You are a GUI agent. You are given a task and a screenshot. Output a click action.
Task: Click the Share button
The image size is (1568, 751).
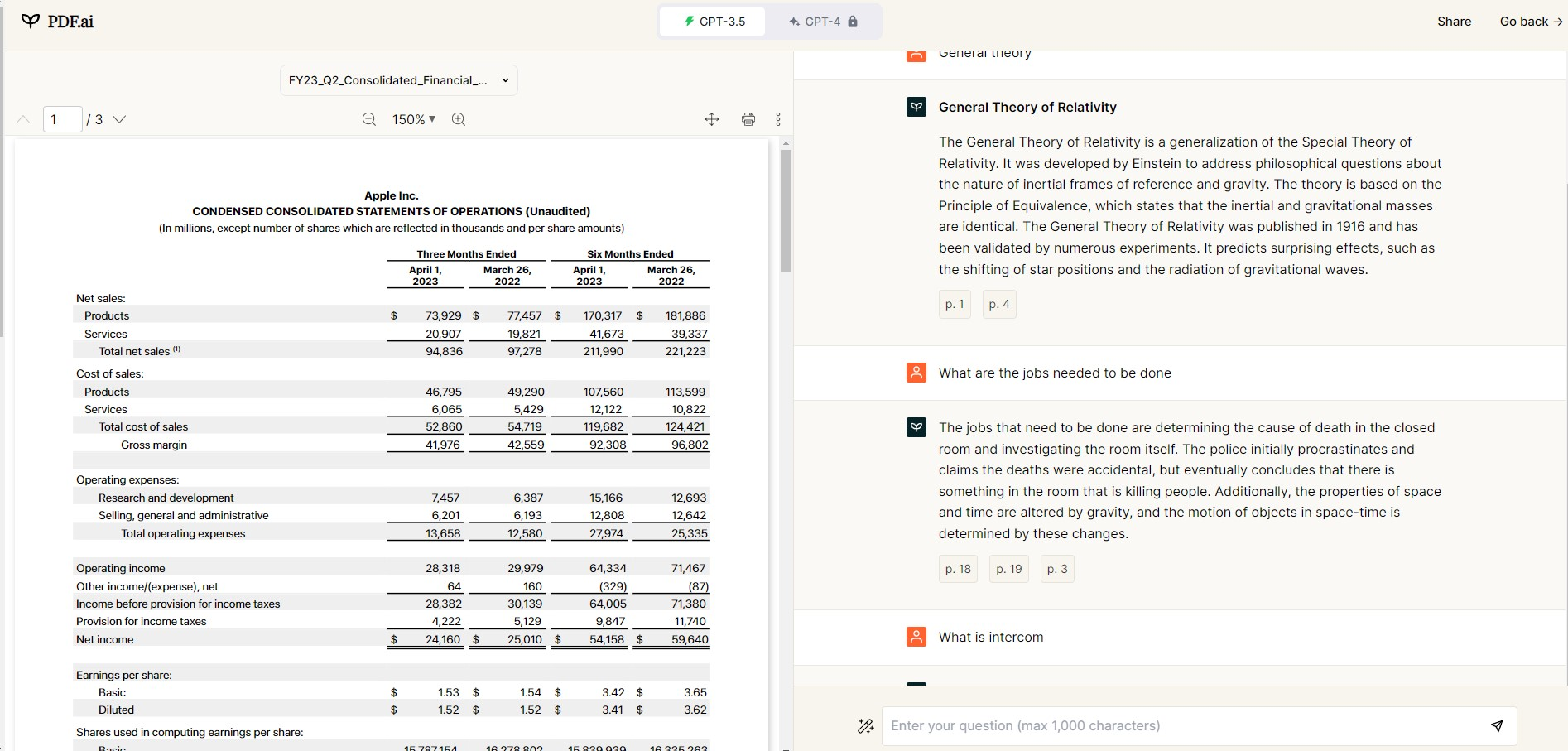coord(1454,22)
